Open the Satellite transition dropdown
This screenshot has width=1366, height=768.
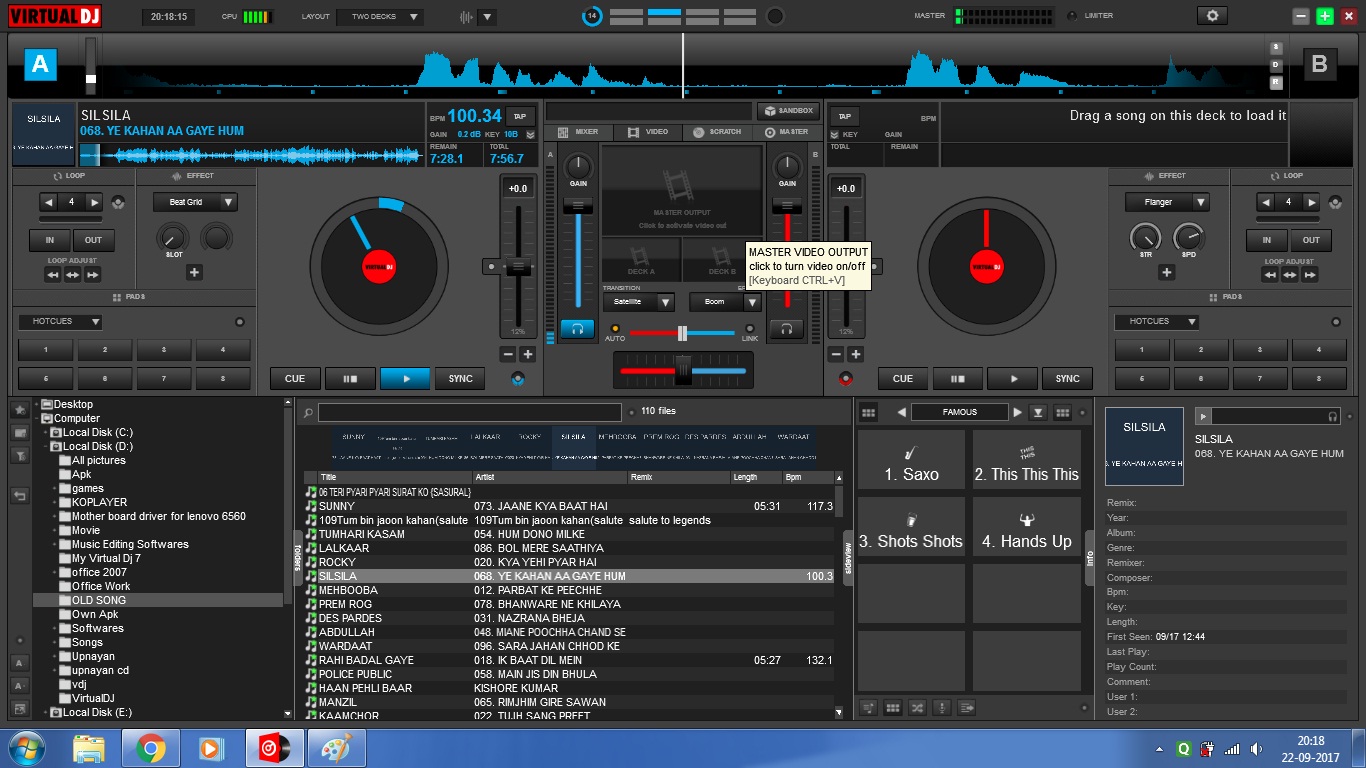point(638,301)
